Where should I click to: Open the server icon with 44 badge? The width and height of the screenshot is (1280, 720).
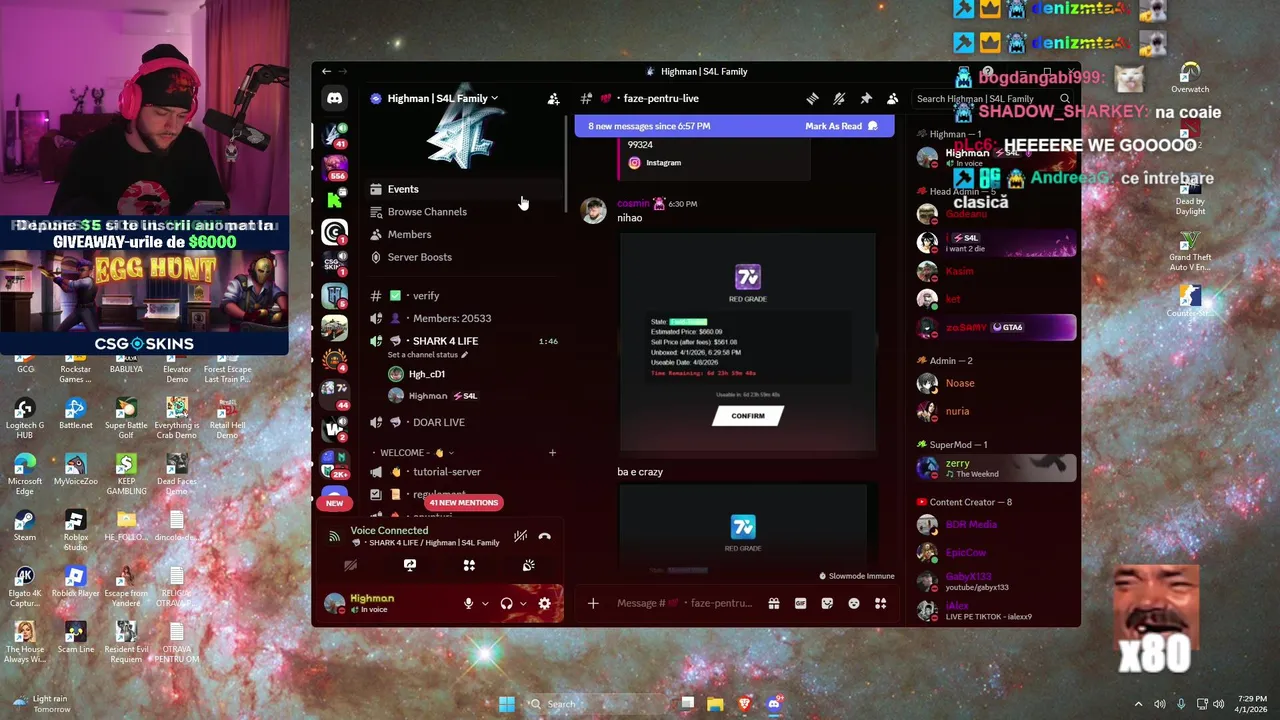334,393
